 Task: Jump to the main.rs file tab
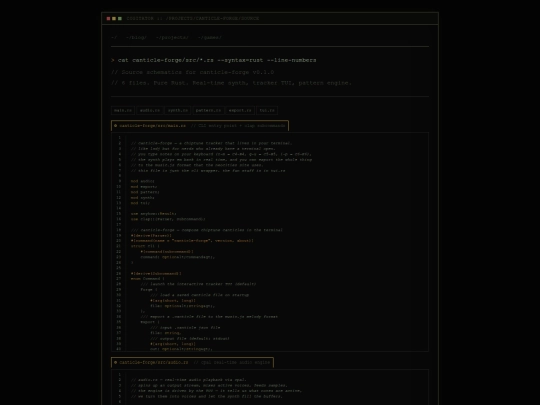[123, 111]
